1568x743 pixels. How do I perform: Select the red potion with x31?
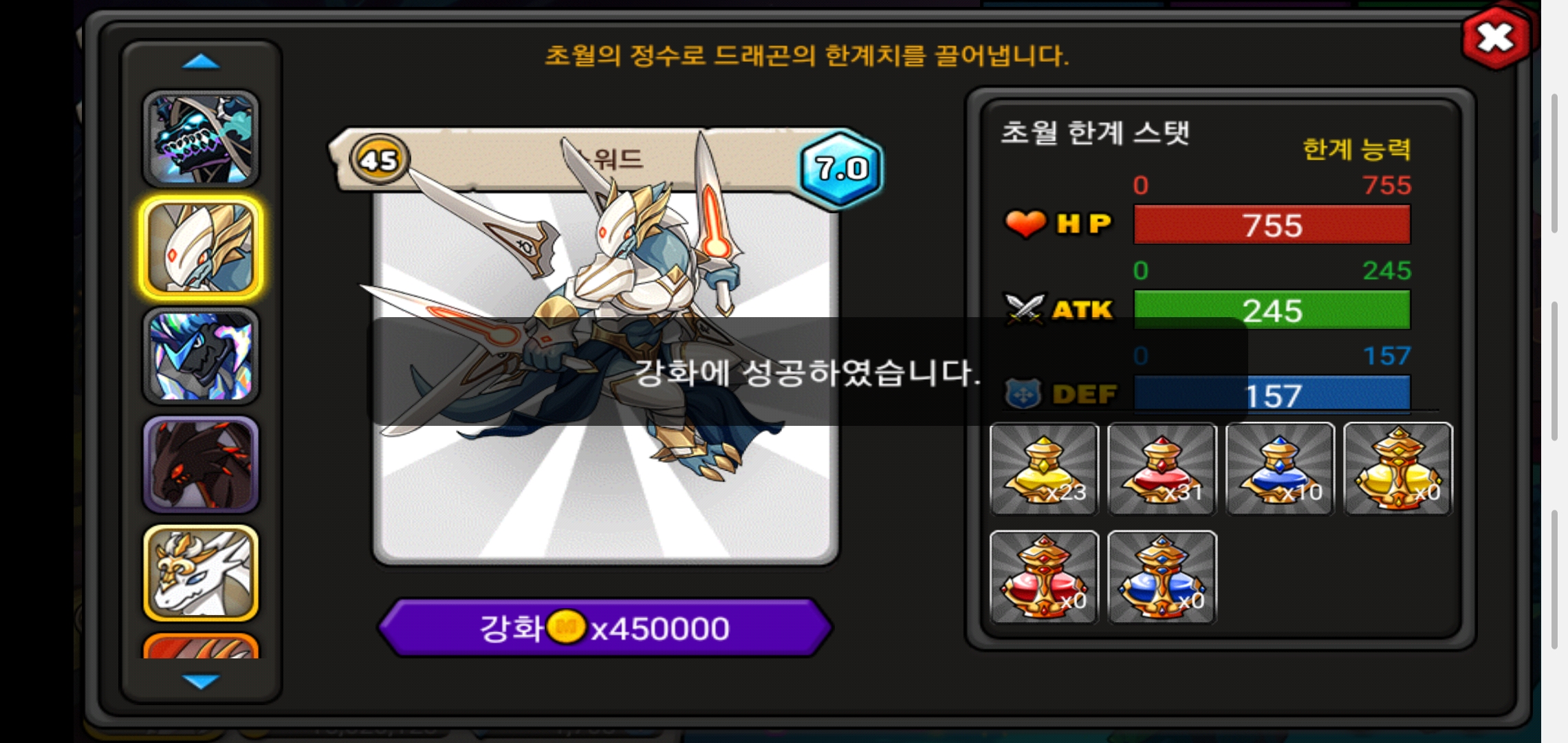tap(1162, 469)
